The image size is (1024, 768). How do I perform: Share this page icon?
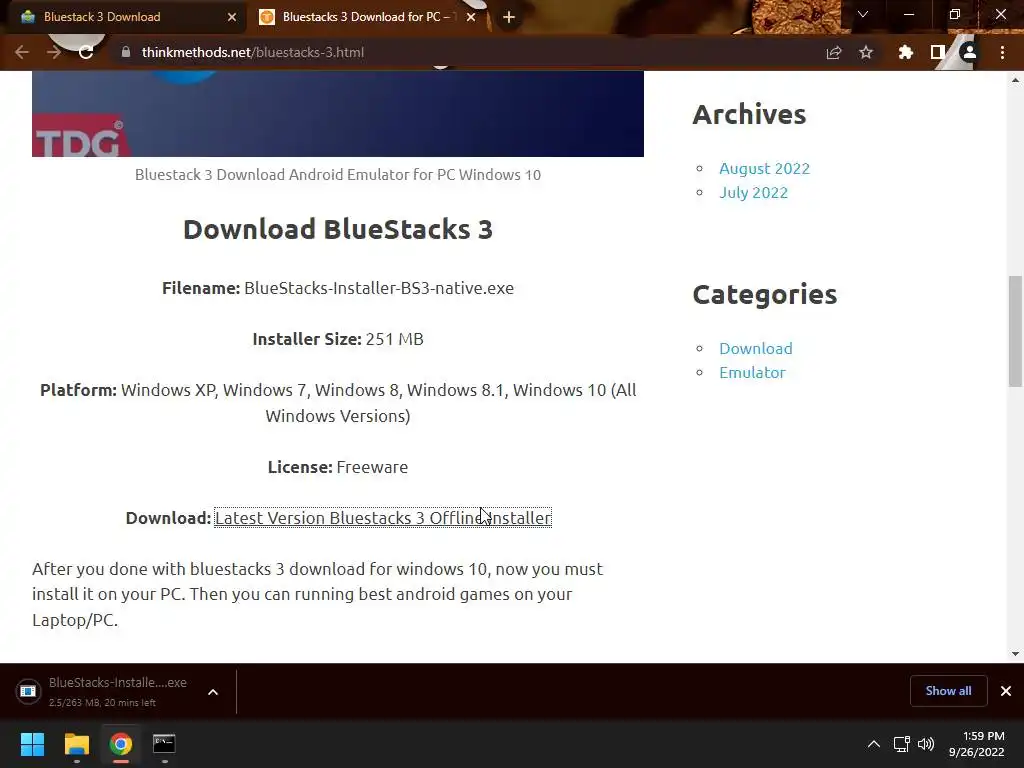834,52
